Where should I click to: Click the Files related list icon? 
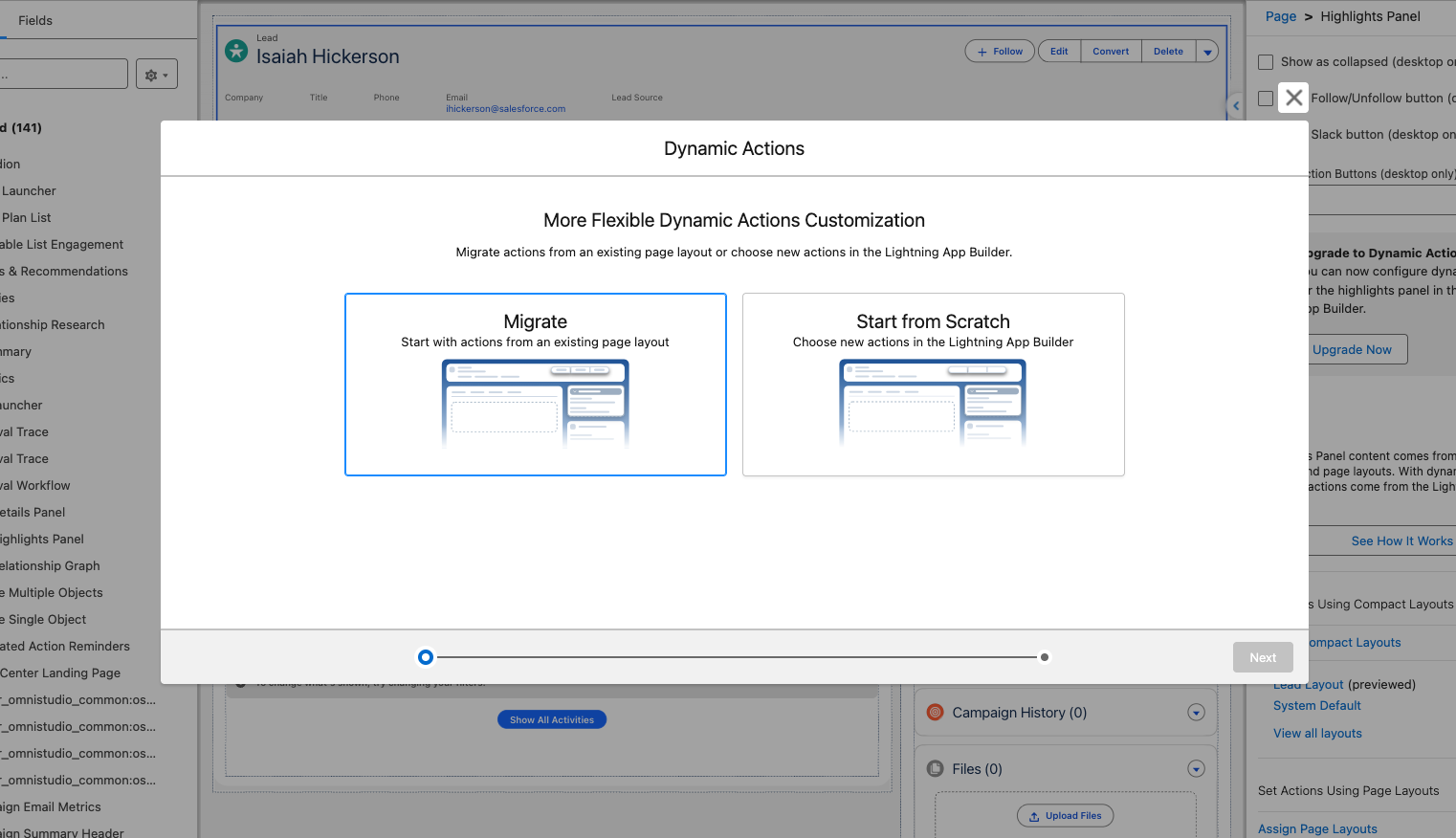pyautogui.click(x=936, y=768)
